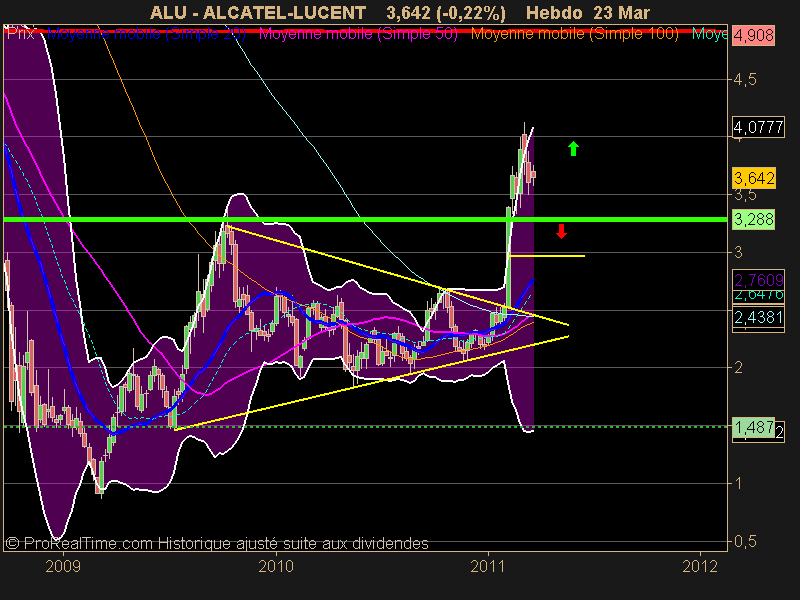Viewport: 800px width, 600px height.
Task: Click the Moyenne mobile (Simple 50) legend
Action: click(x=358, y=34)
